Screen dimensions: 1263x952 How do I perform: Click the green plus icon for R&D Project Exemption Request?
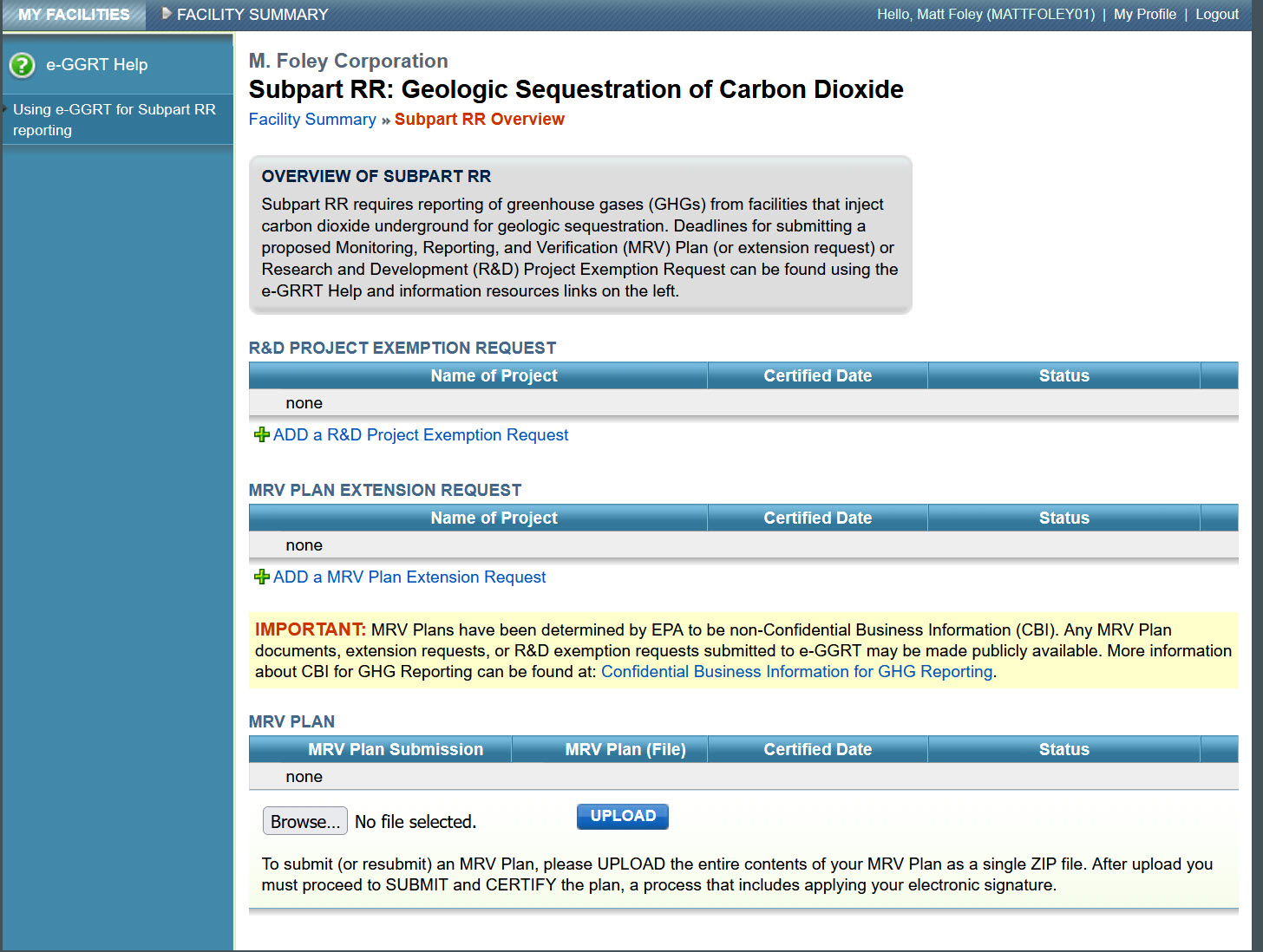coord(261,434)
